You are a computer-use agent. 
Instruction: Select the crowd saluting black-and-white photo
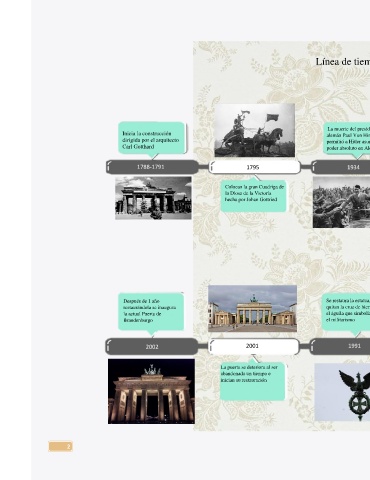(x=341, y=202)
